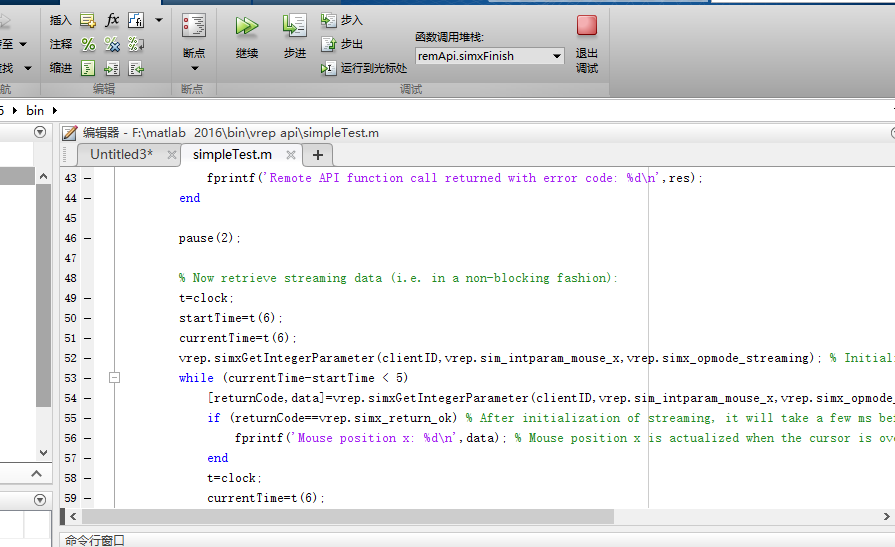Expand the arrow after bin in path
This screenshot has width=895, height=547.
pyautogui.click(x=55, y=110)
